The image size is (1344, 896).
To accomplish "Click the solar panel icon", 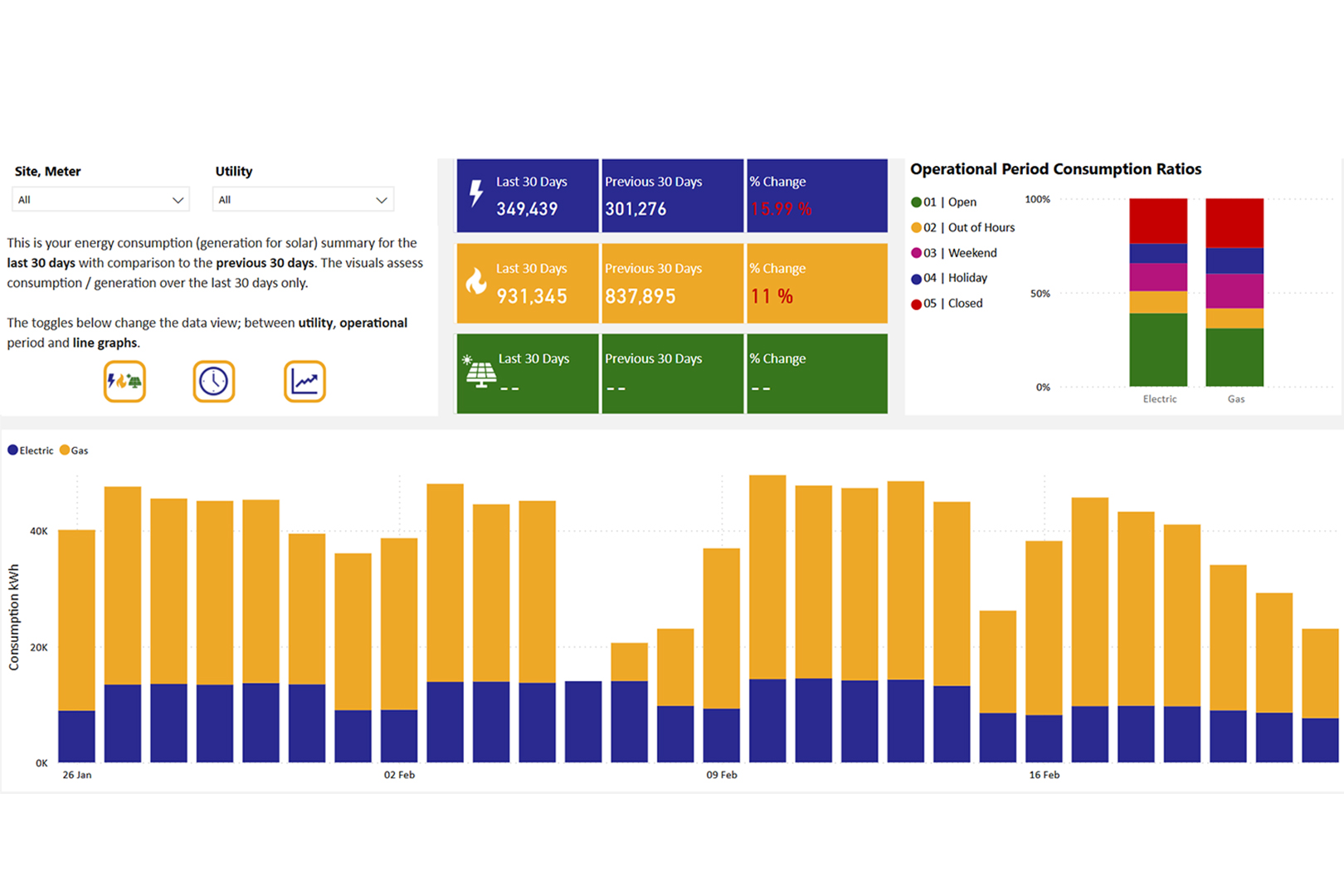I will [480, 372].
